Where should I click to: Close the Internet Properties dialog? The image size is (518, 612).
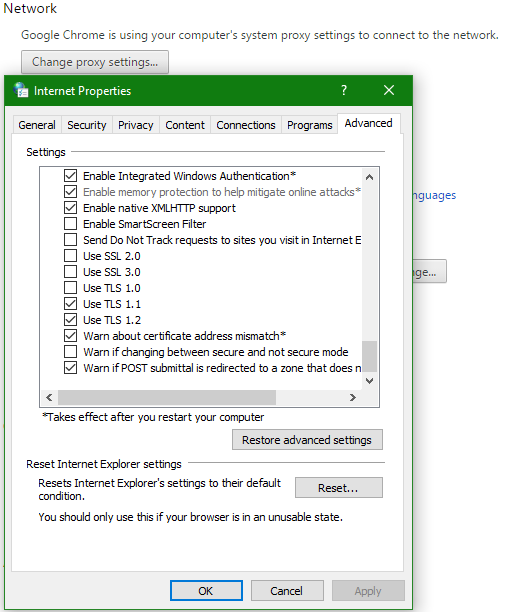[x=389, y=90]
